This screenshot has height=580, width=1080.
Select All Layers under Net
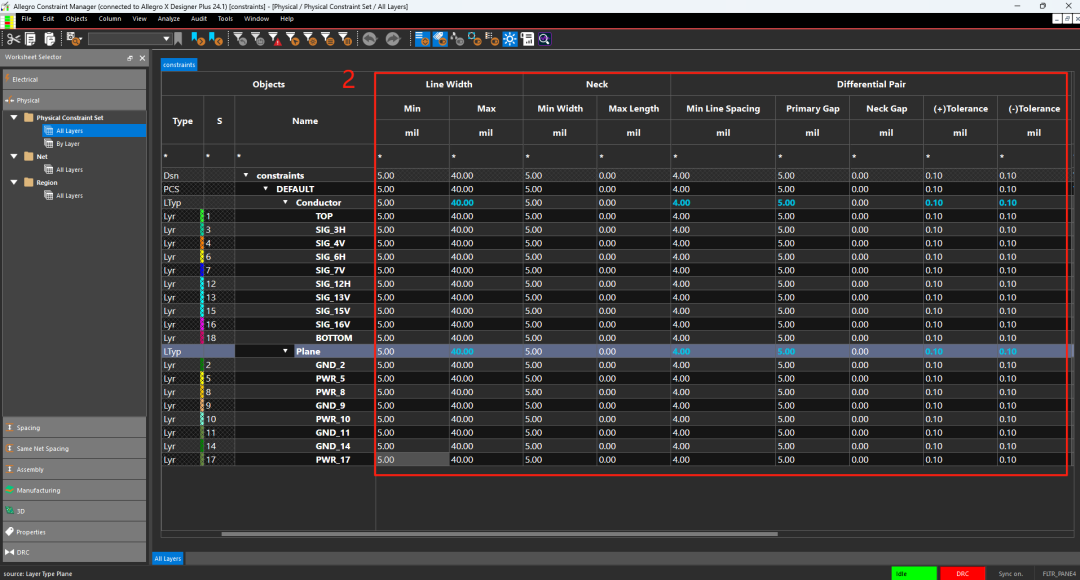(69, 169)
